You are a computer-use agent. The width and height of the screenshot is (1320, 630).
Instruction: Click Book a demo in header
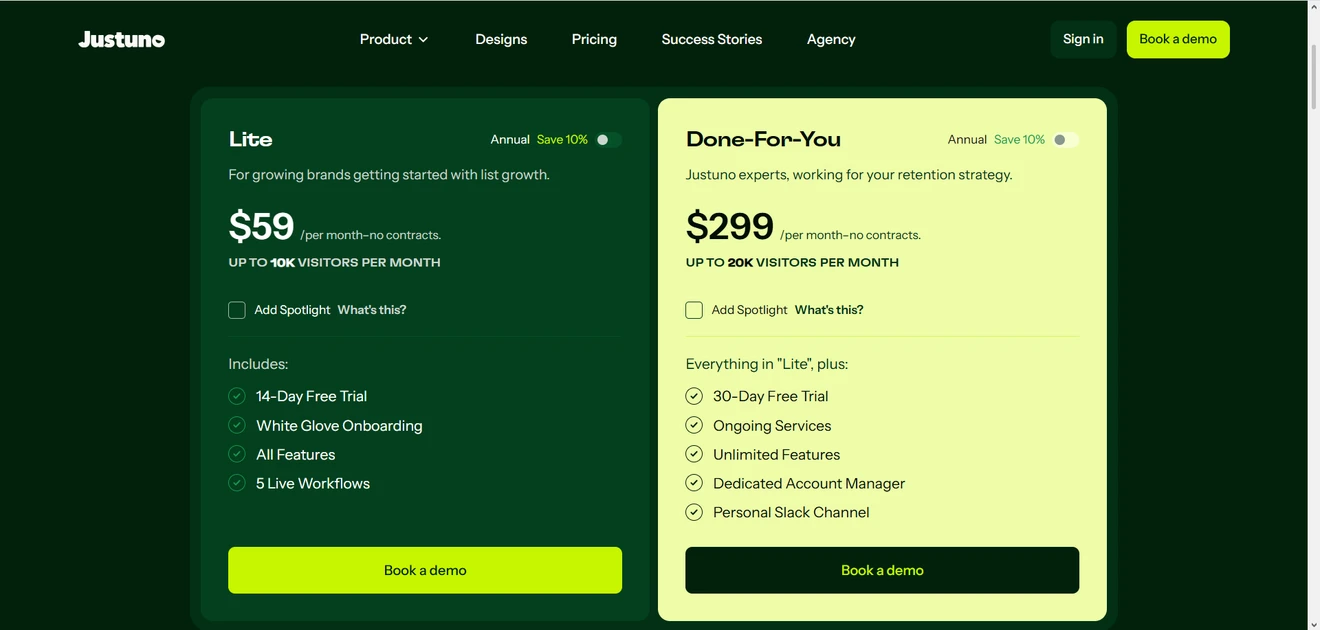pos(1178,39)
